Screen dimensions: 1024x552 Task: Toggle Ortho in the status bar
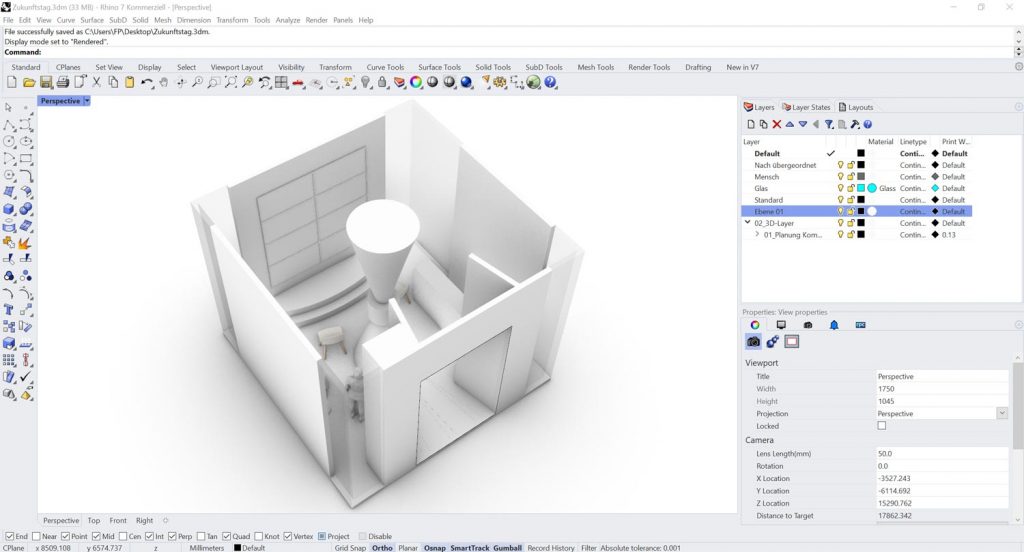pyautogui.click(x=382, y=548)
